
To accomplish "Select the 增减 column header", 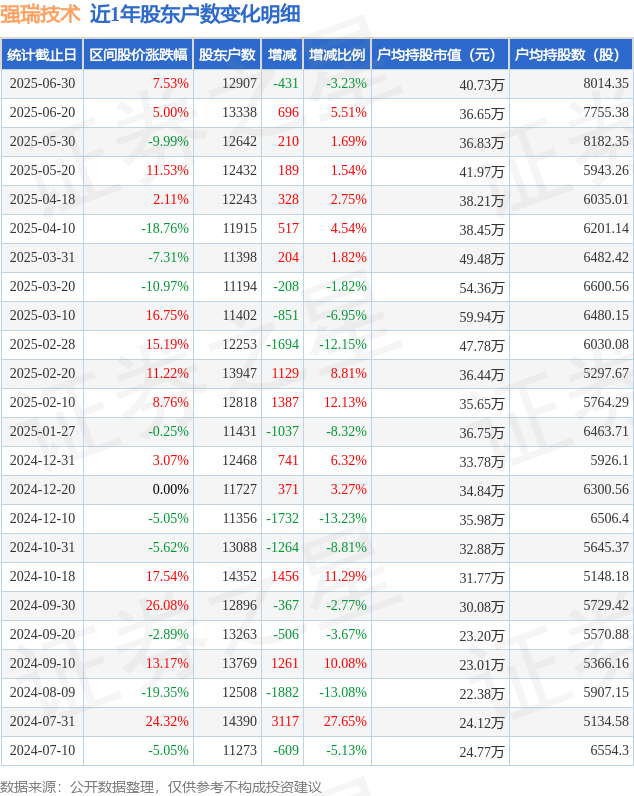I will [x=282, y=54].
